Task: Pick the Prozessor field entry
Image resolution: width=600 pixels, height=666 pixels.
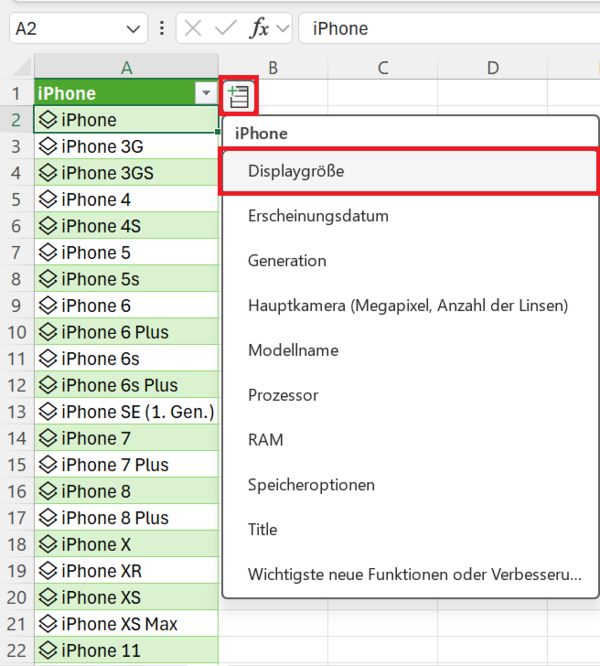Action: (x=283, y=395)
